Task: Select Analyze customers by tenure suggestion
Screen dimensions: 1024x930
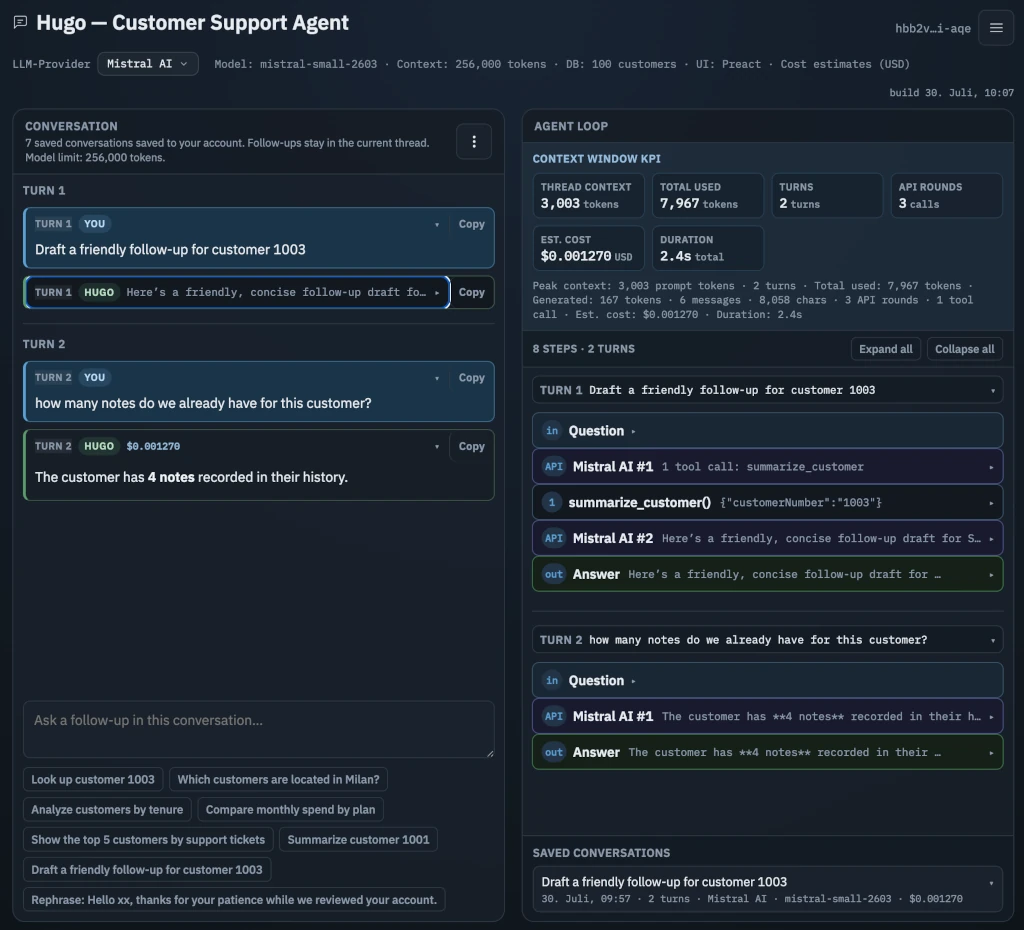Action: click(107, 809)
